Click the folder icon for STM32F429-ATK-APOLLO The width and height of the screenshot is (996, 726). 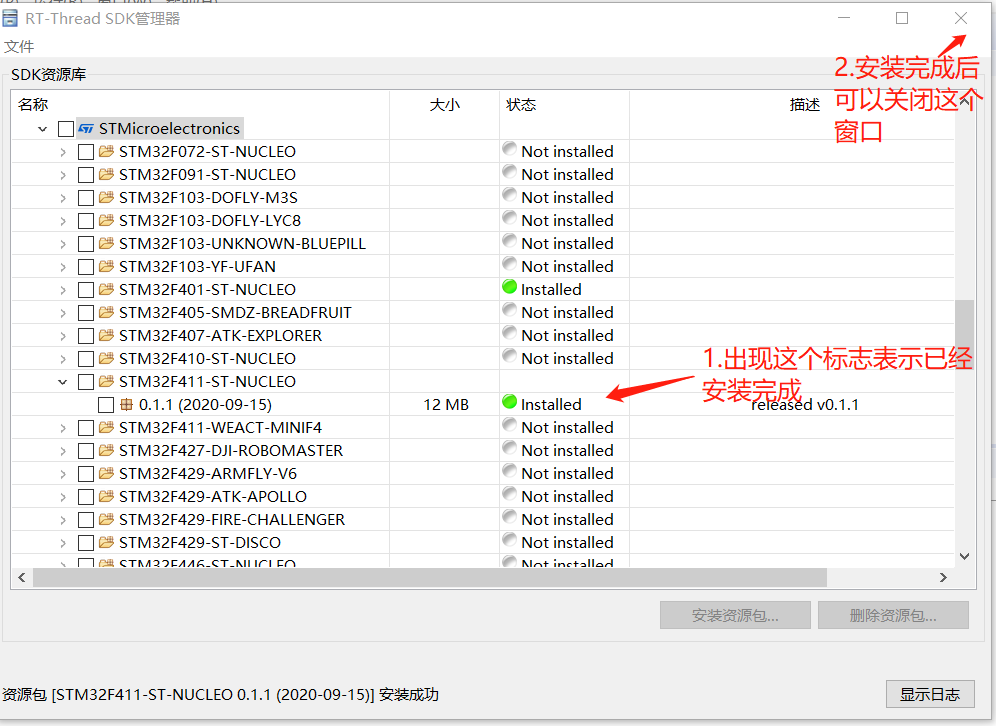pos(105,495)
